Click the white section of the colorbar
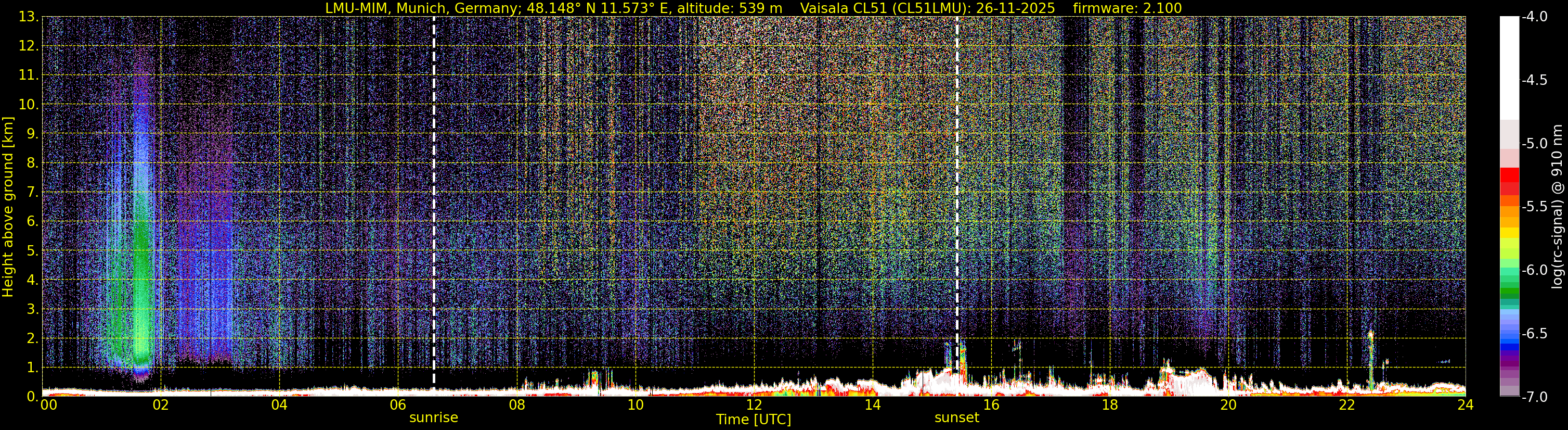Image resolution: width=1568 pixels, height=430 pixels. pos(1510,68)
